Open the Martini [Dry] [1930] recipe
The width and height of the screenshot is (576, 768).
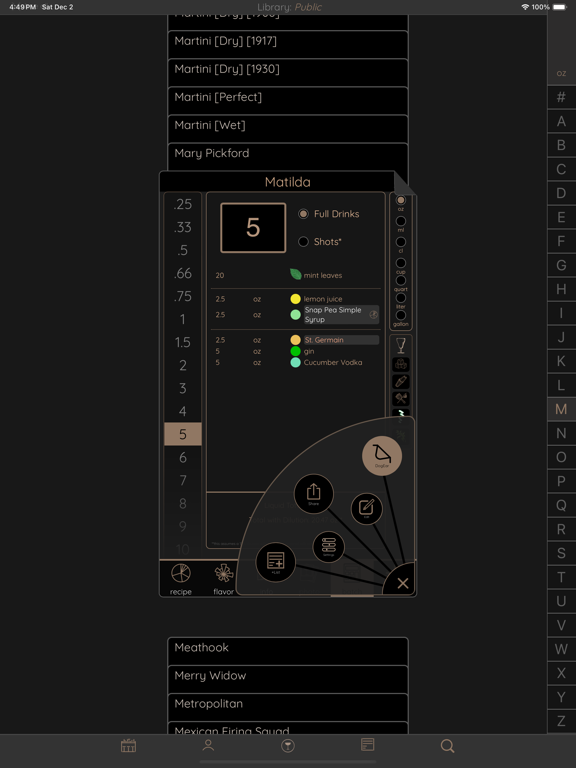(x=288, y=72)
